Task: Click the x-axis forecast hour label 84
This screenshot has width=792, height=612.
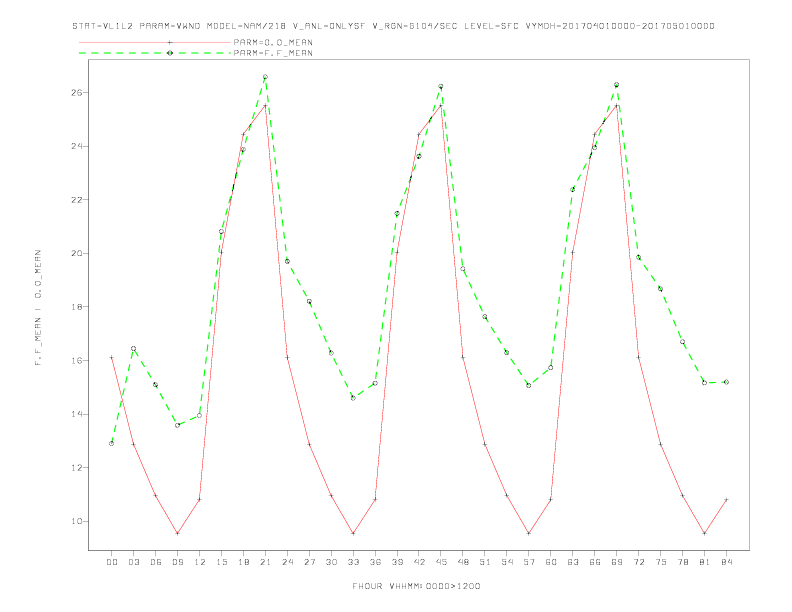Action: [727, 562]
